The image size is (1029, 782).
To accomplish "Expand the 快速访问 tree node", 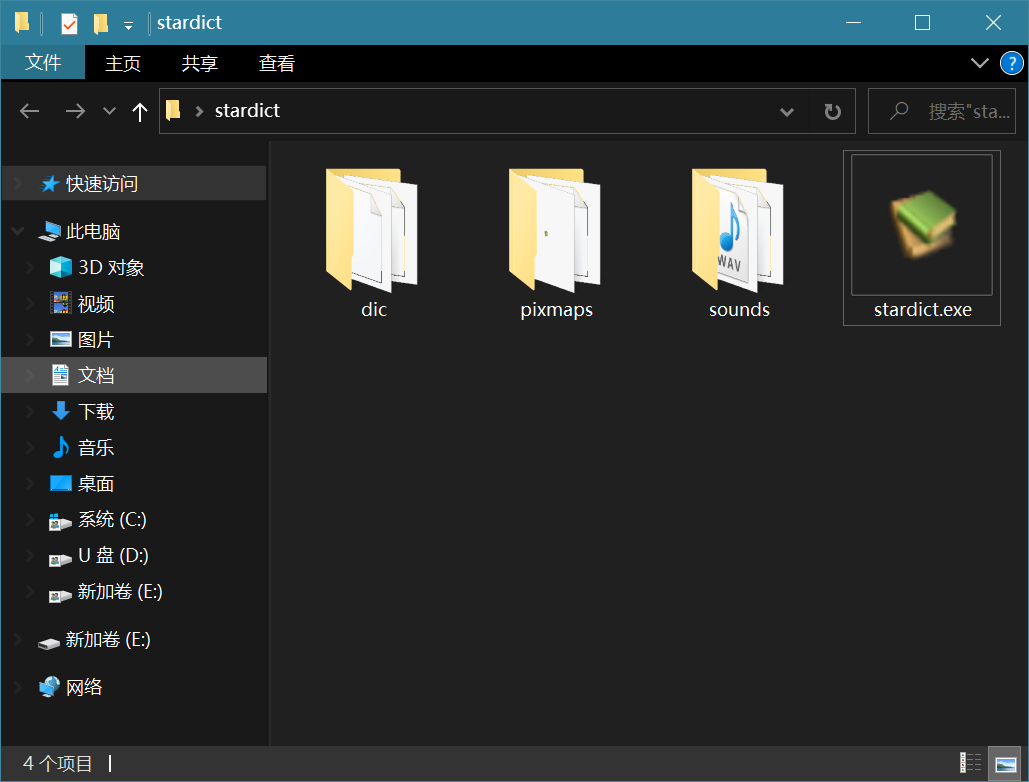I will click(17, 184).
